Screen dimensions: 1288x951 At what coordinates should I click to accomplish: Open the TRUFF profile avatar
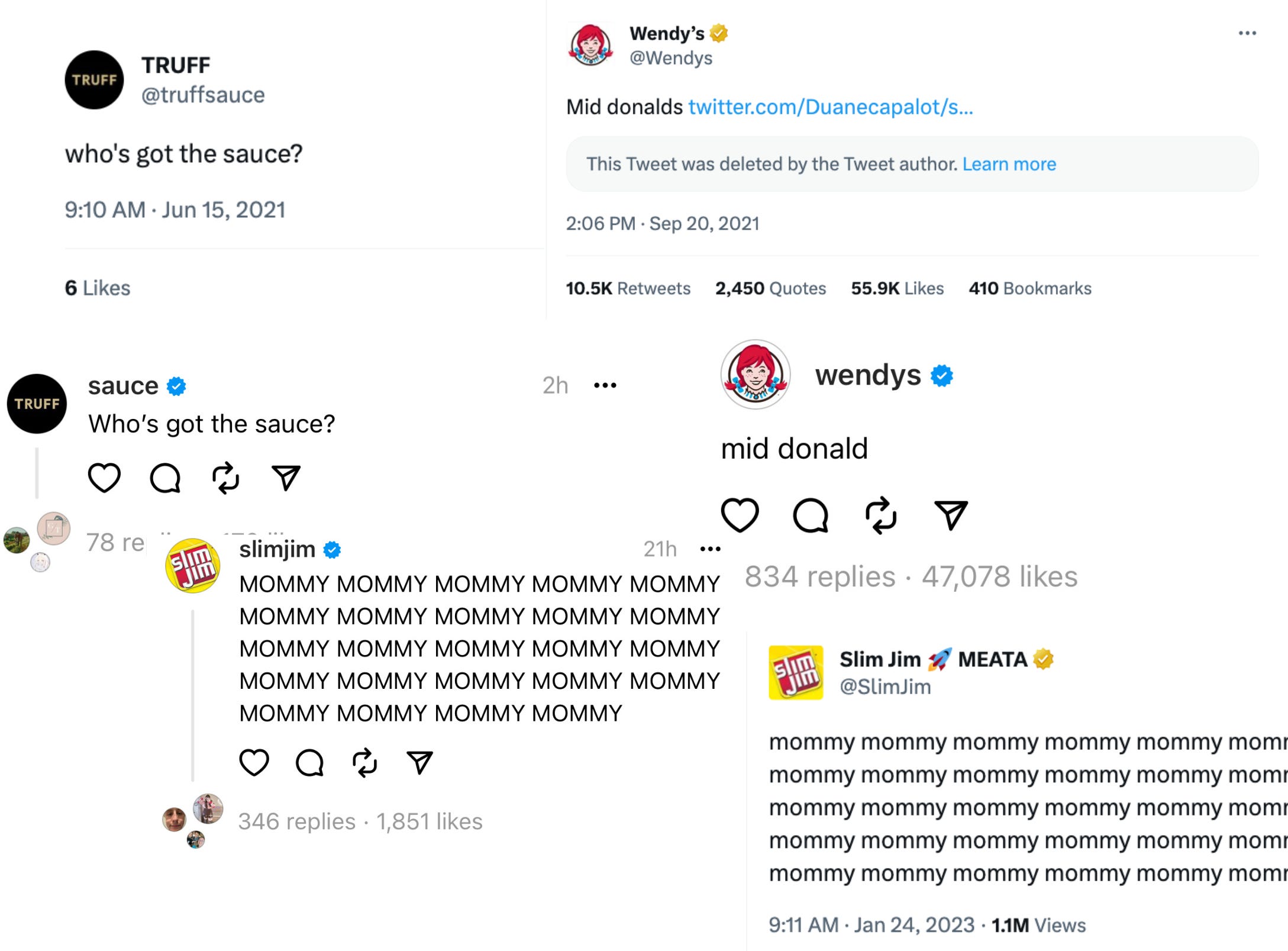coord(94,80)
